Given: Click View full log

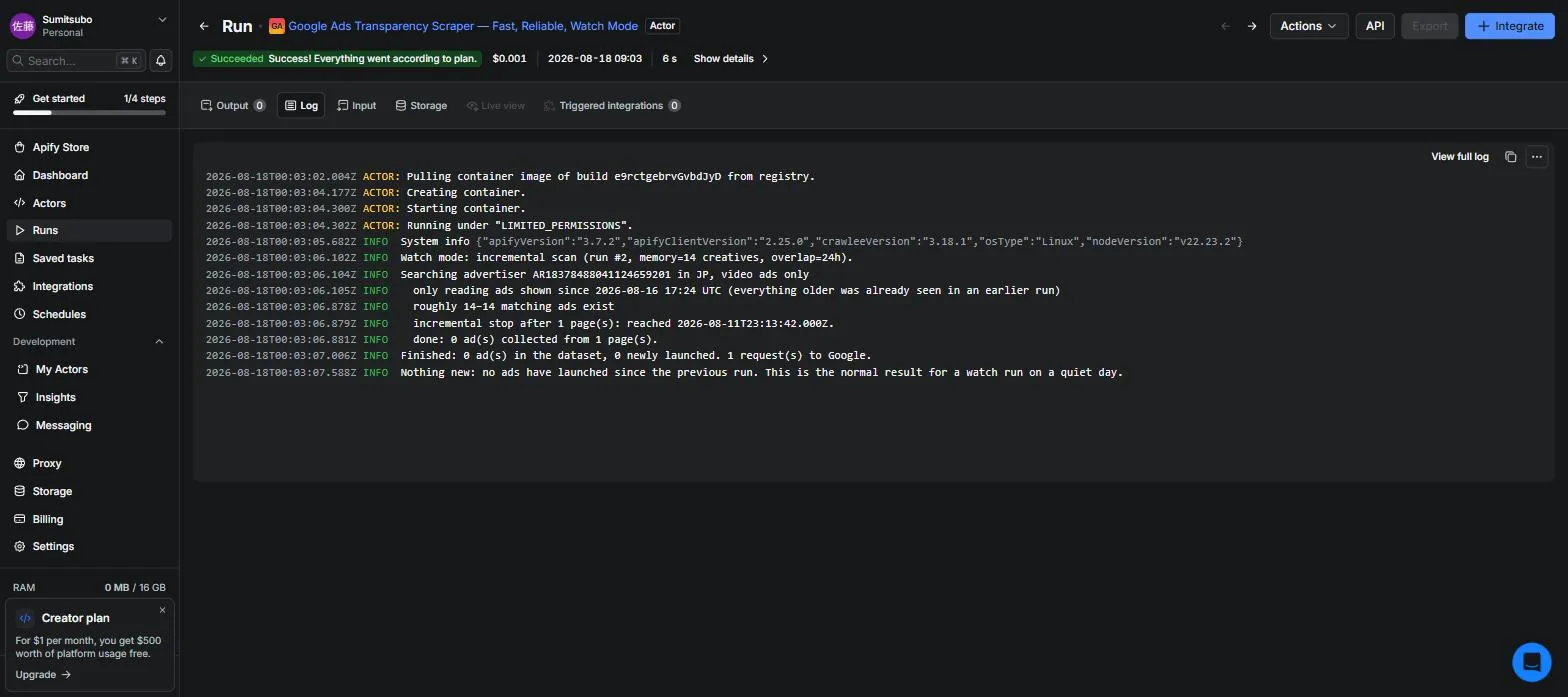Looking at the screenshot, I should [x=1459, y=157].
